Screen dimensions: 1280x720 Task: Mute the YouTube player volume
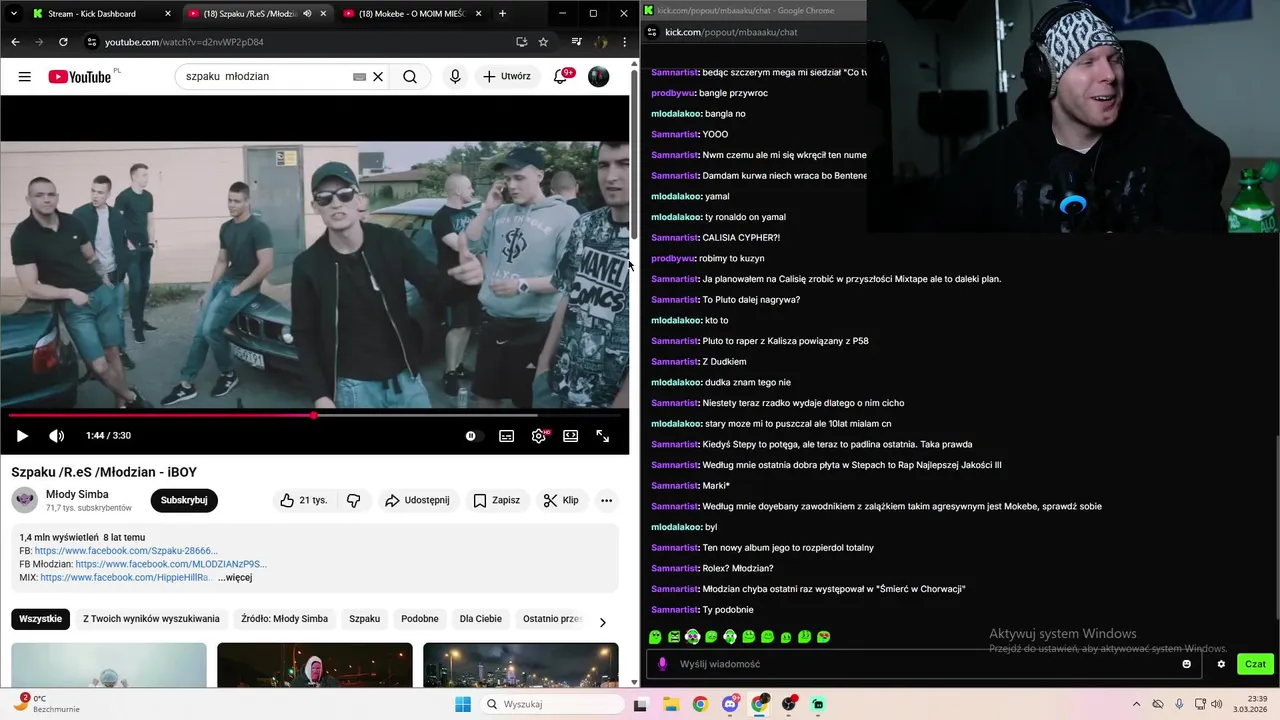pyautogui.click(x=57, y=435)
